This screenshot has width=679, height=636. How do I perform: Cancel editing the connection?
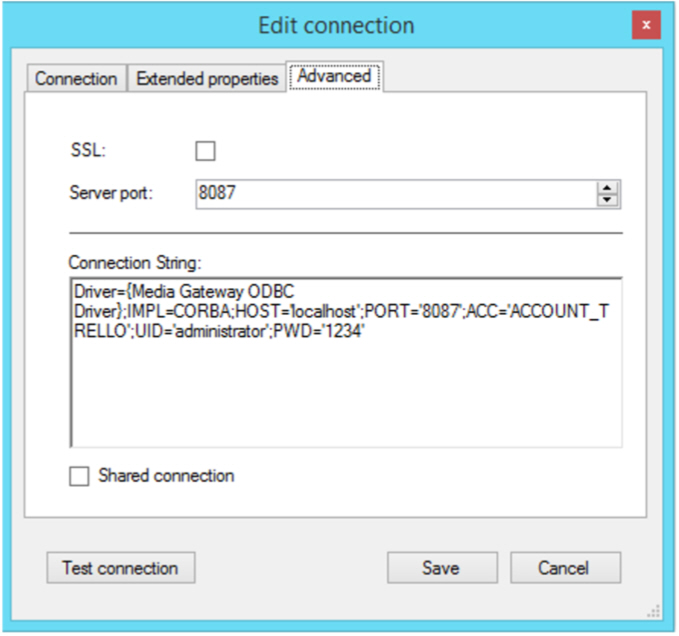pyautogui.click(x=565, y=568)
